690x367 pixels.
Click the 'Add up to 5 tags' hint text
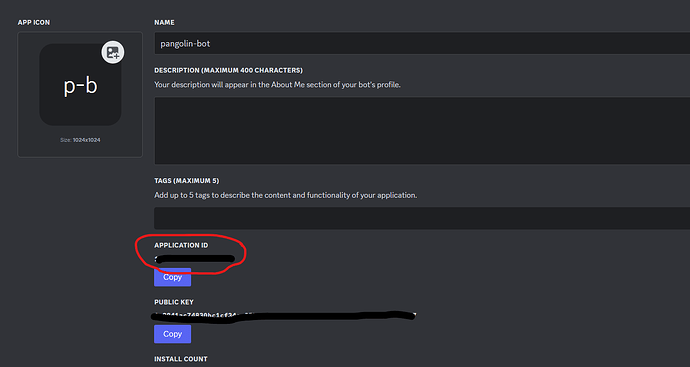click(286, 195)
